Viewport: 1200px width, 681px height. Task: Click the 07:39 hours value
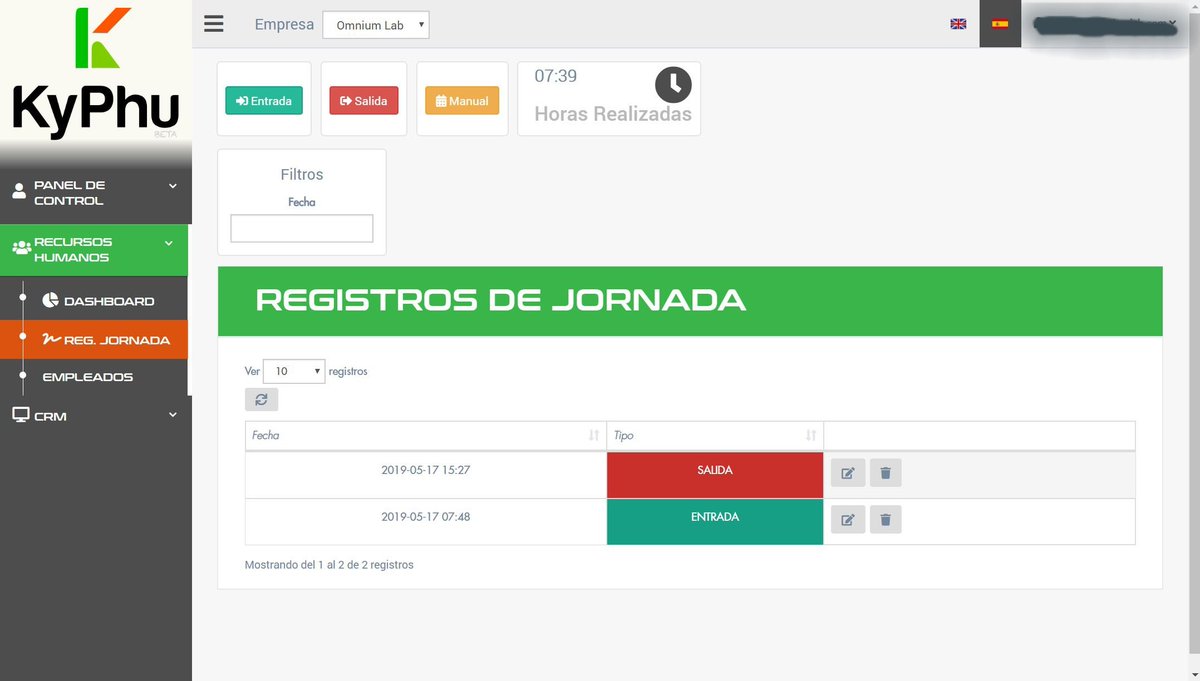555,76
